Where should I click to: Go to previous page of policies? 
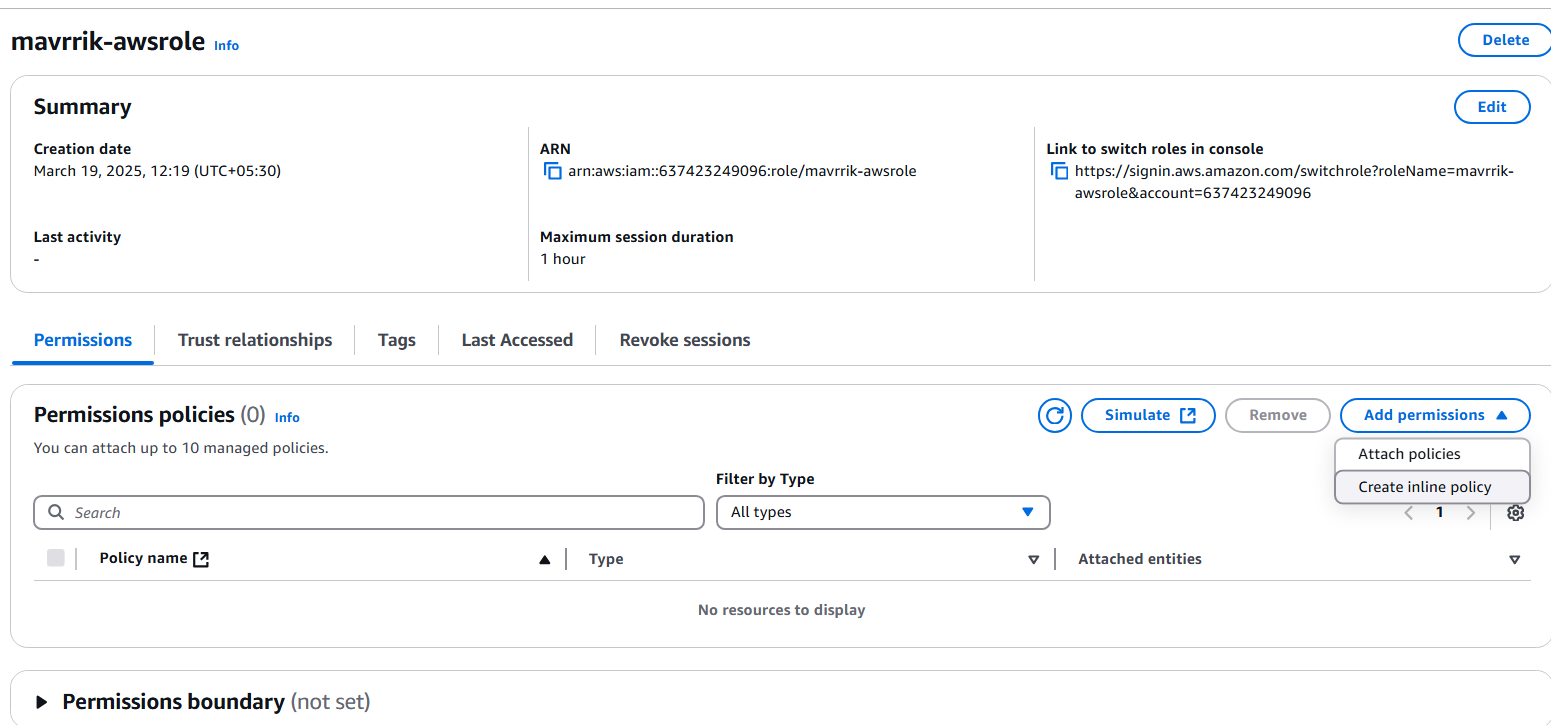1409,513
